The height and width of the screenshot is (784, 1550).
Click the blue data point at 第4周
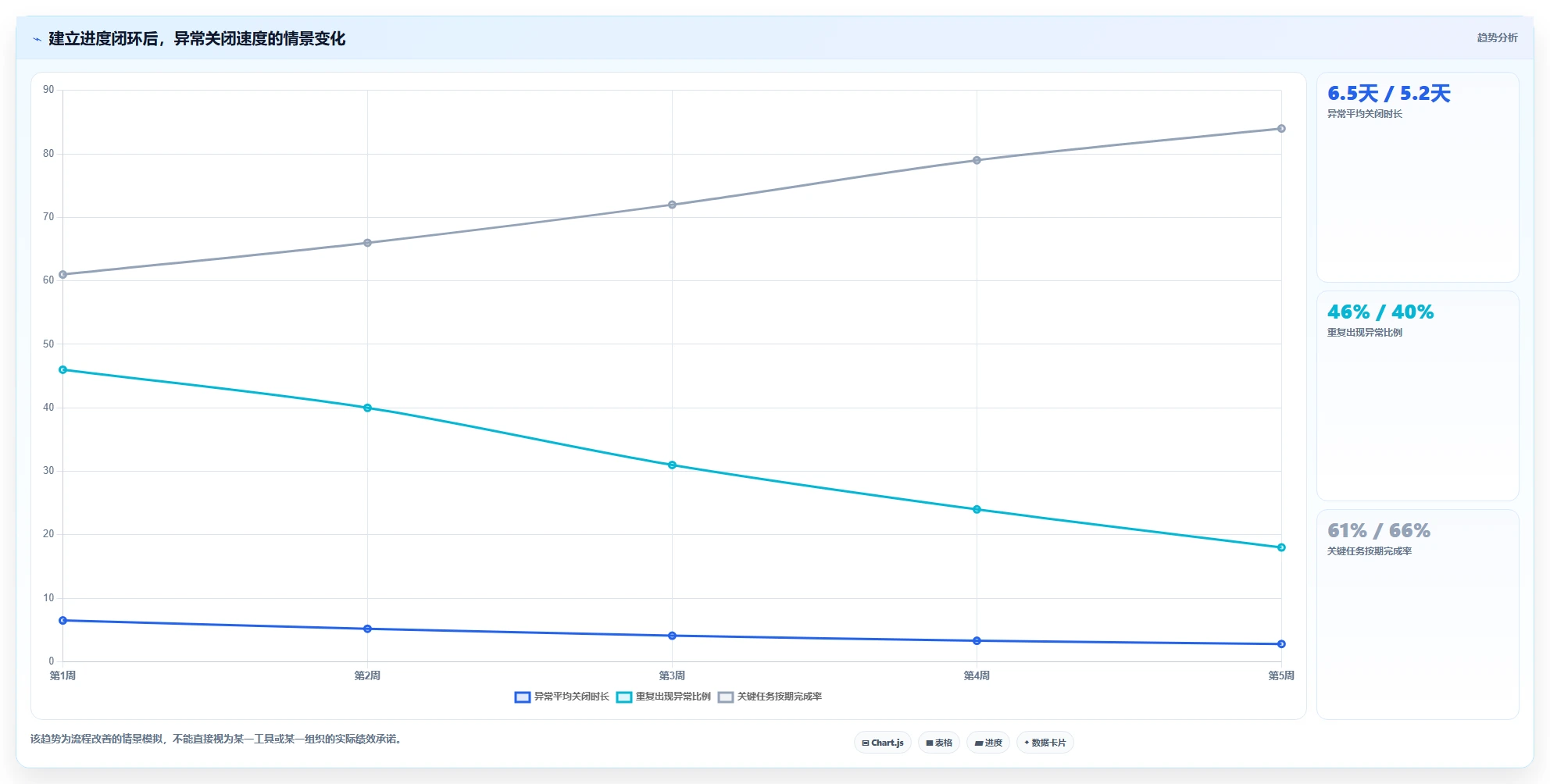(977, 641)
